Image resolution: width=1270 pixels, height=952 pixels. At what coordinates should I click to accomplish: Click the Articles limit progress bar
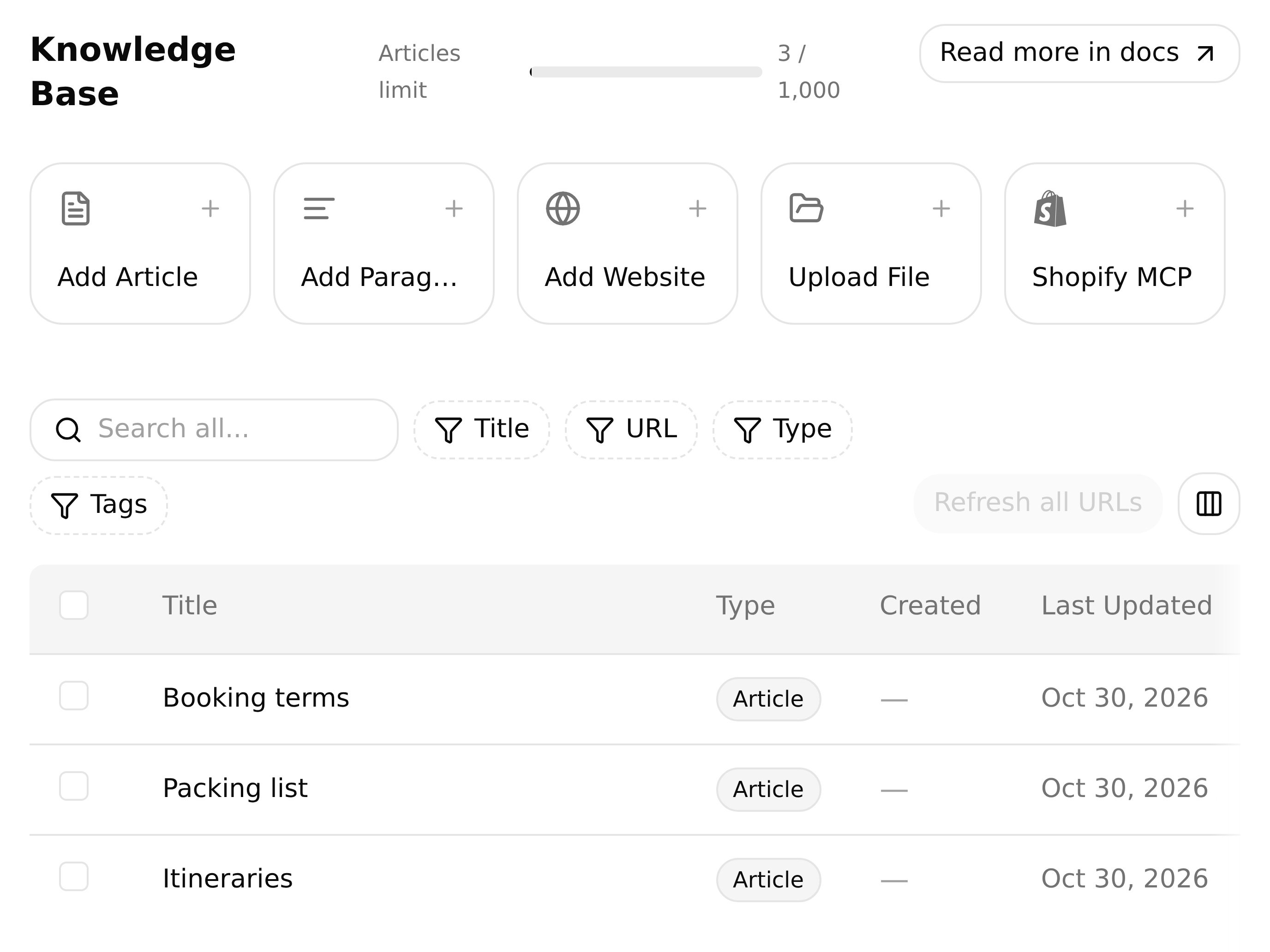[645, 72]
